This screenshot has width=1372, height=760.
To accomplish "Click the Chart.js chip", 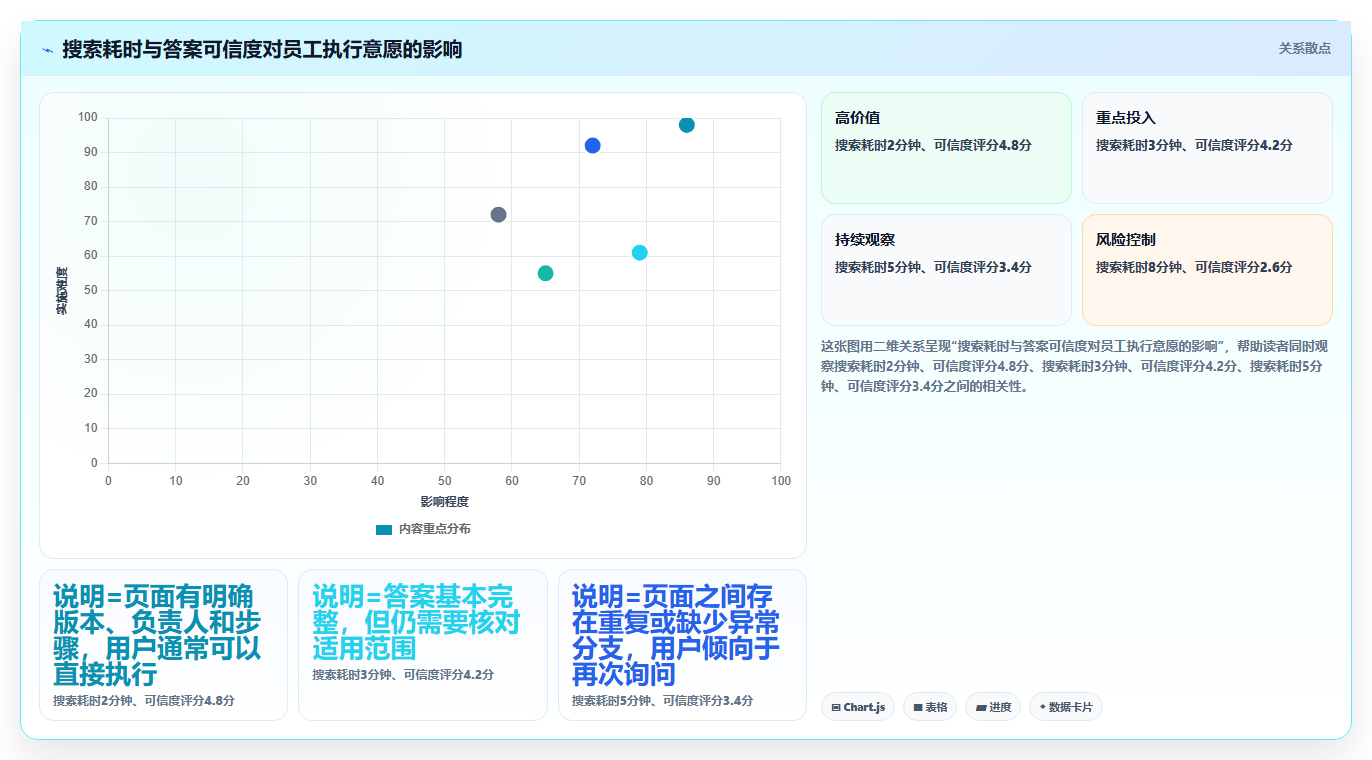I will click(x=858, y=707).
